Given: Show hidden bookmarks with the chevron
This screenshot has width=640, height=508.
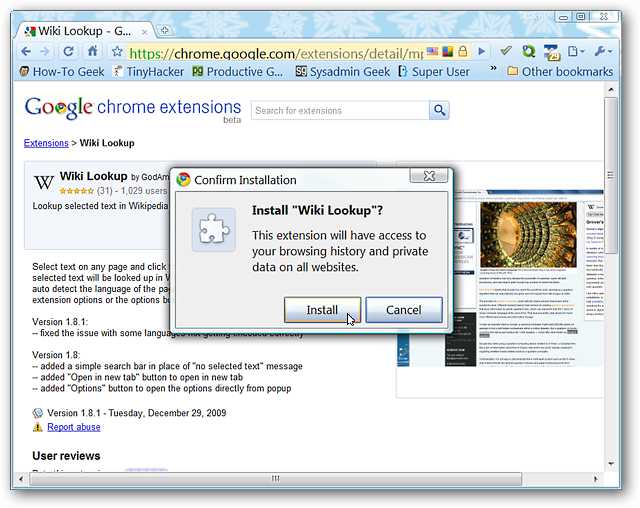Looking at the screenshot, I should [493, 68].
